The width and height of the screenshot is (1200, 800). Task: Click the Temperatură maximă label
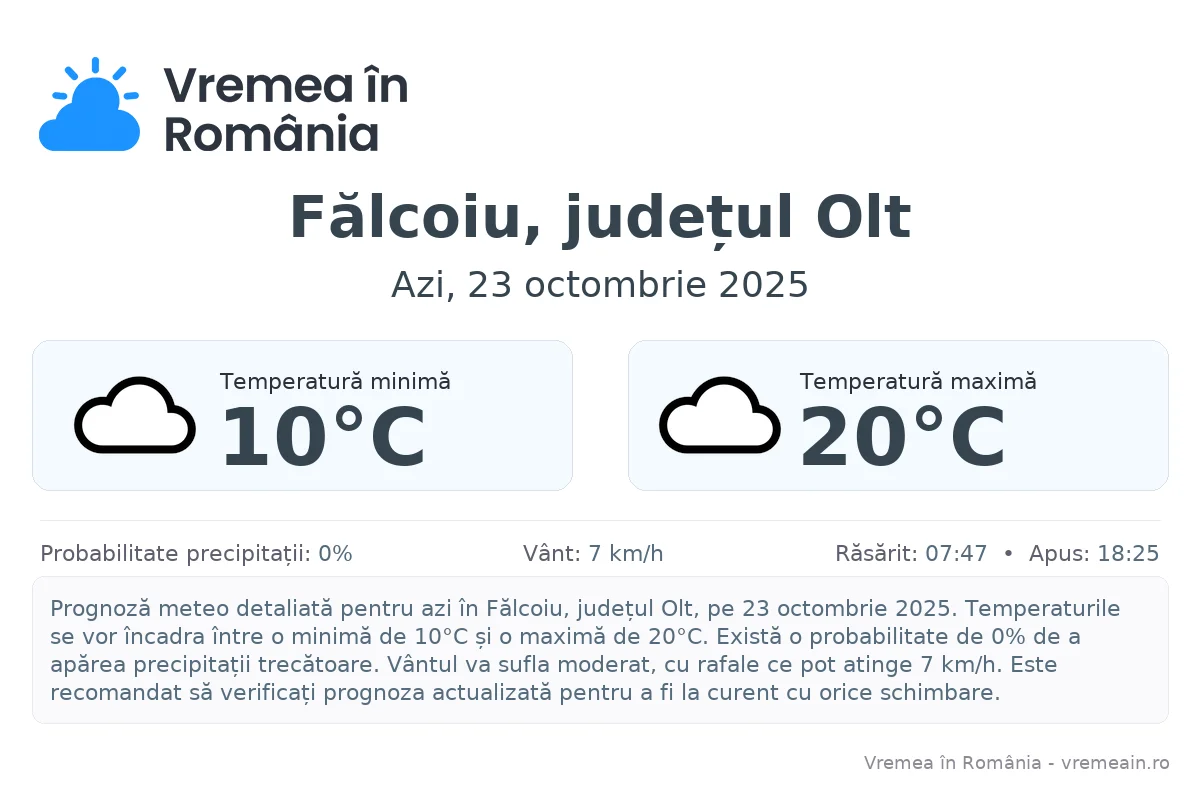point(918,382)
